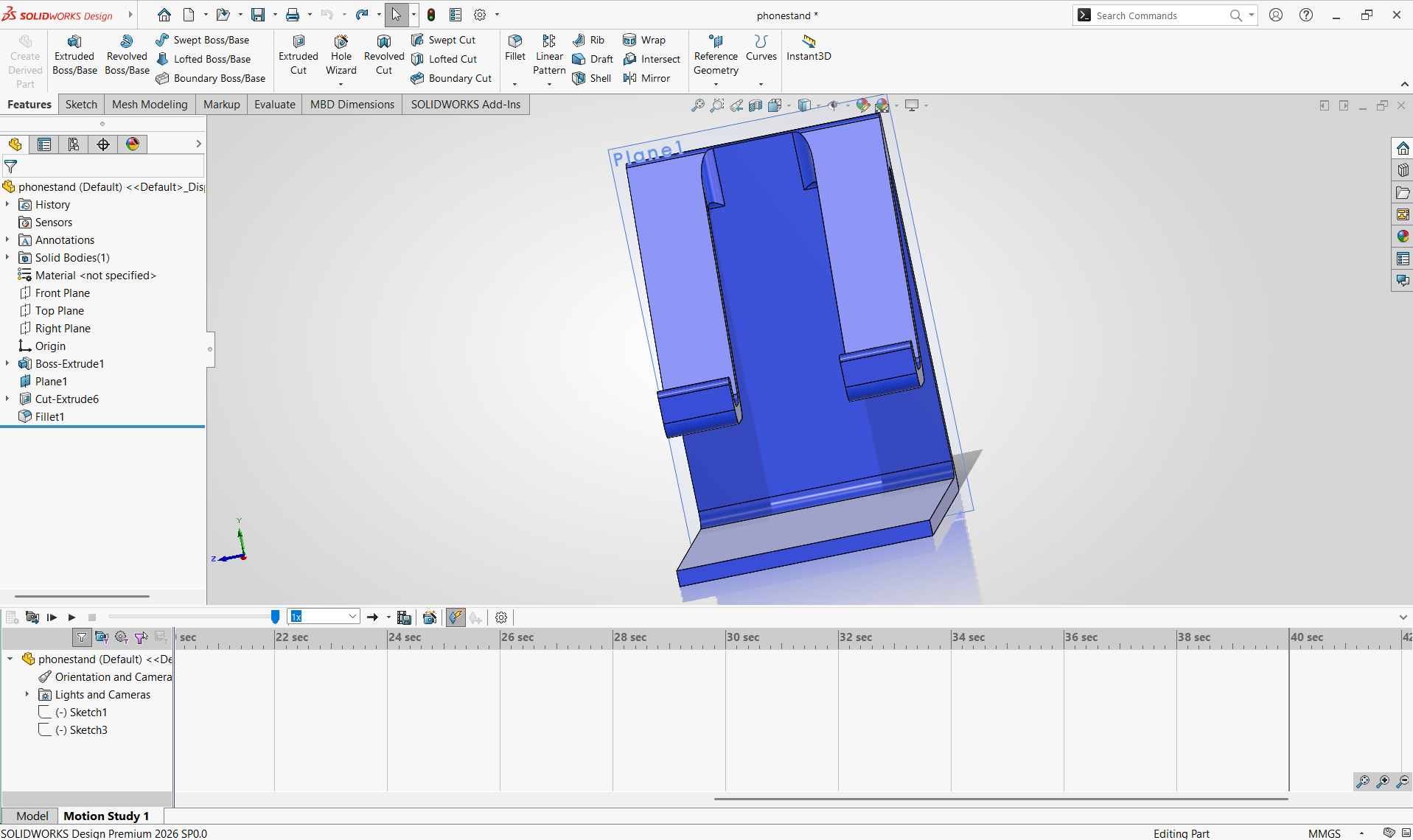Choose the Mirror tool
1413x840 pixels.
click(646, 78)
